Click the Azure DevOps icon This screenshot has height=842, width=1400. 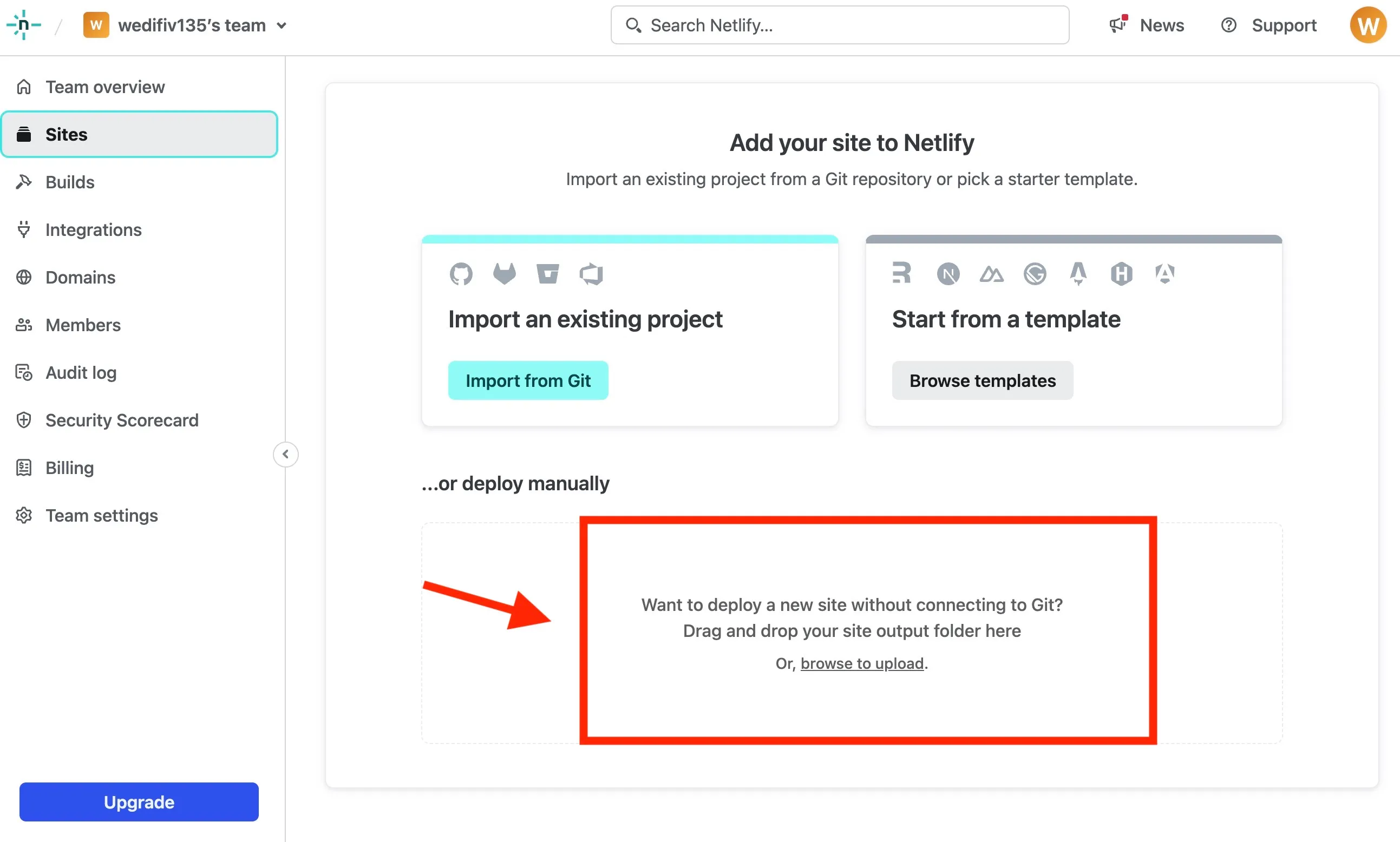591,274
